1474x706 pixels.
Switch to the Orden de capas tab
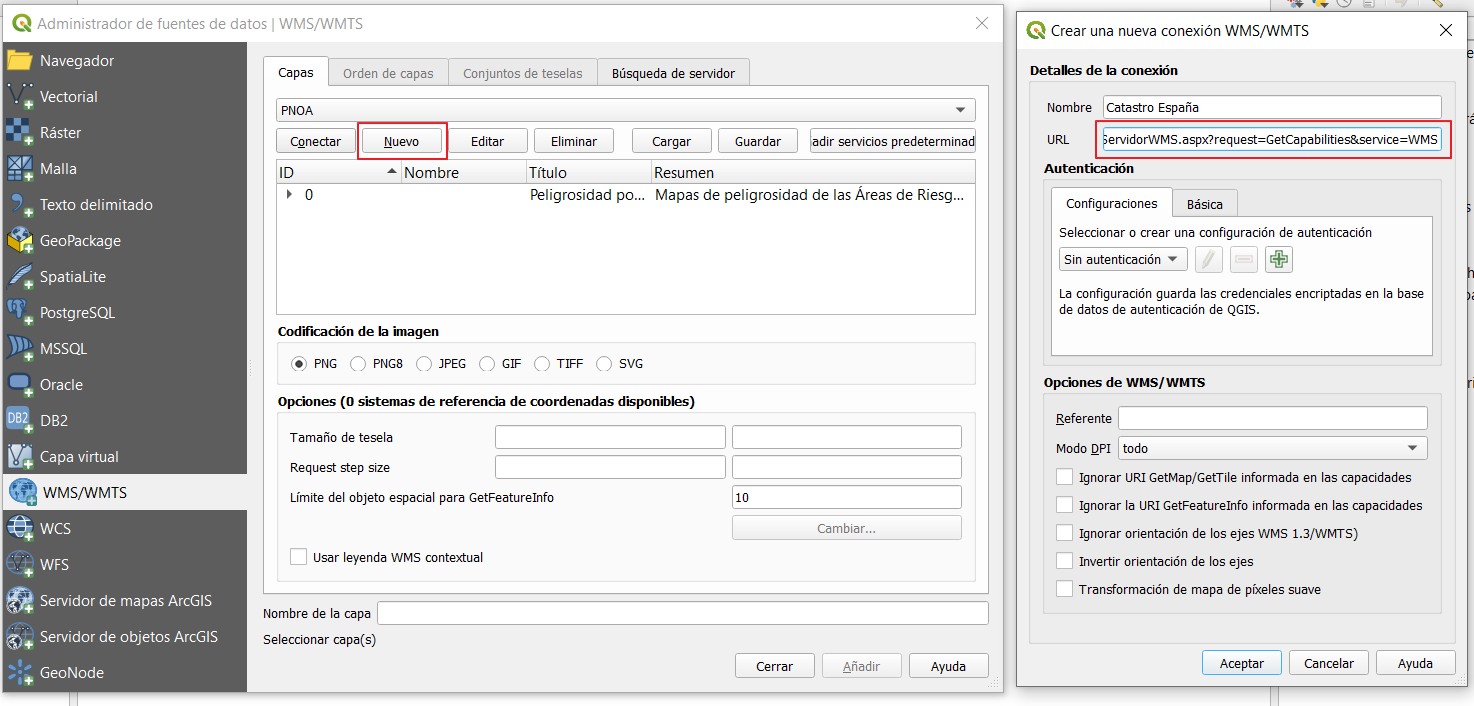388,73
